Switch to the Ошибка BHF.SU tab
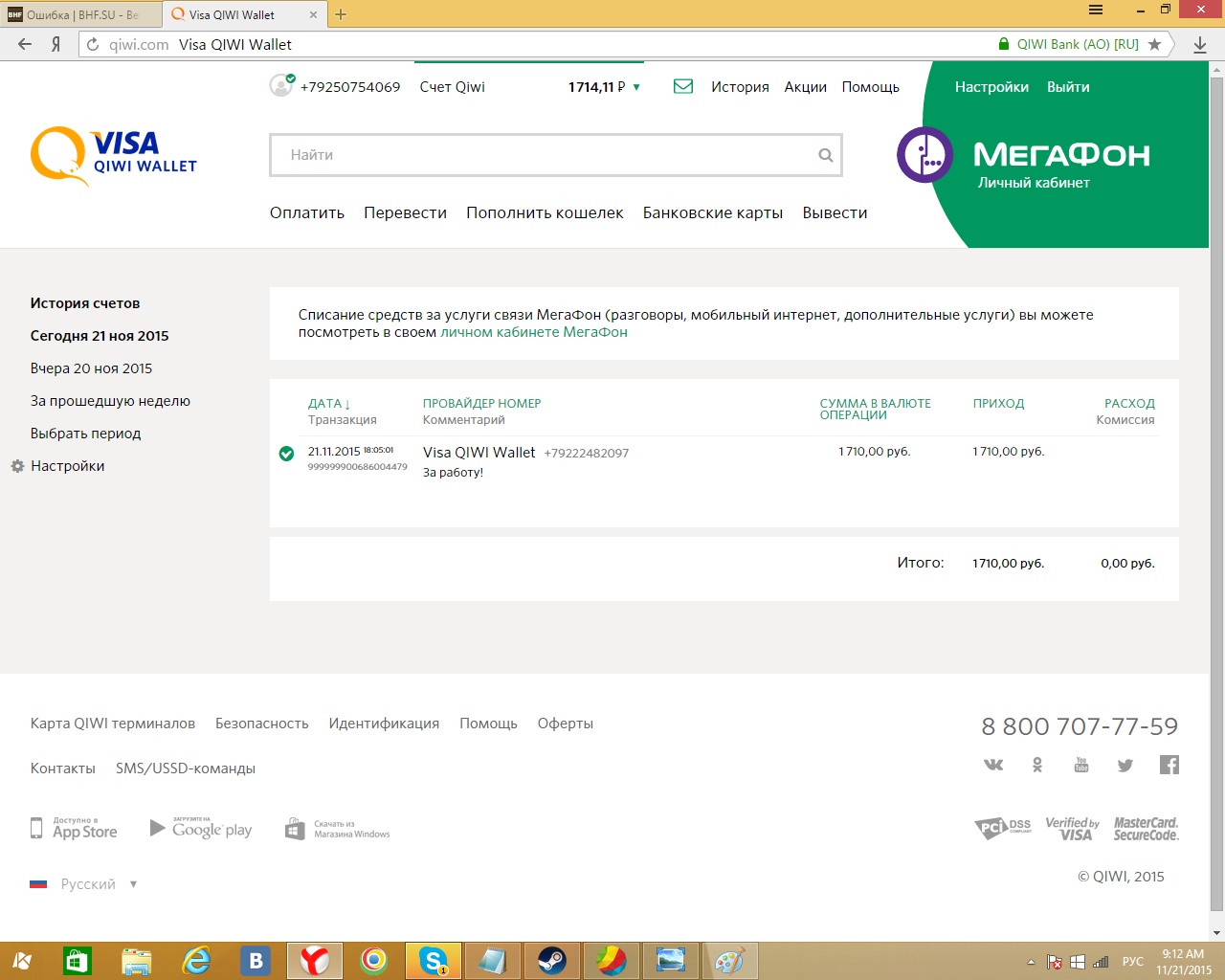This screenshot has height=980, width=1225. (x=81, y=14)
